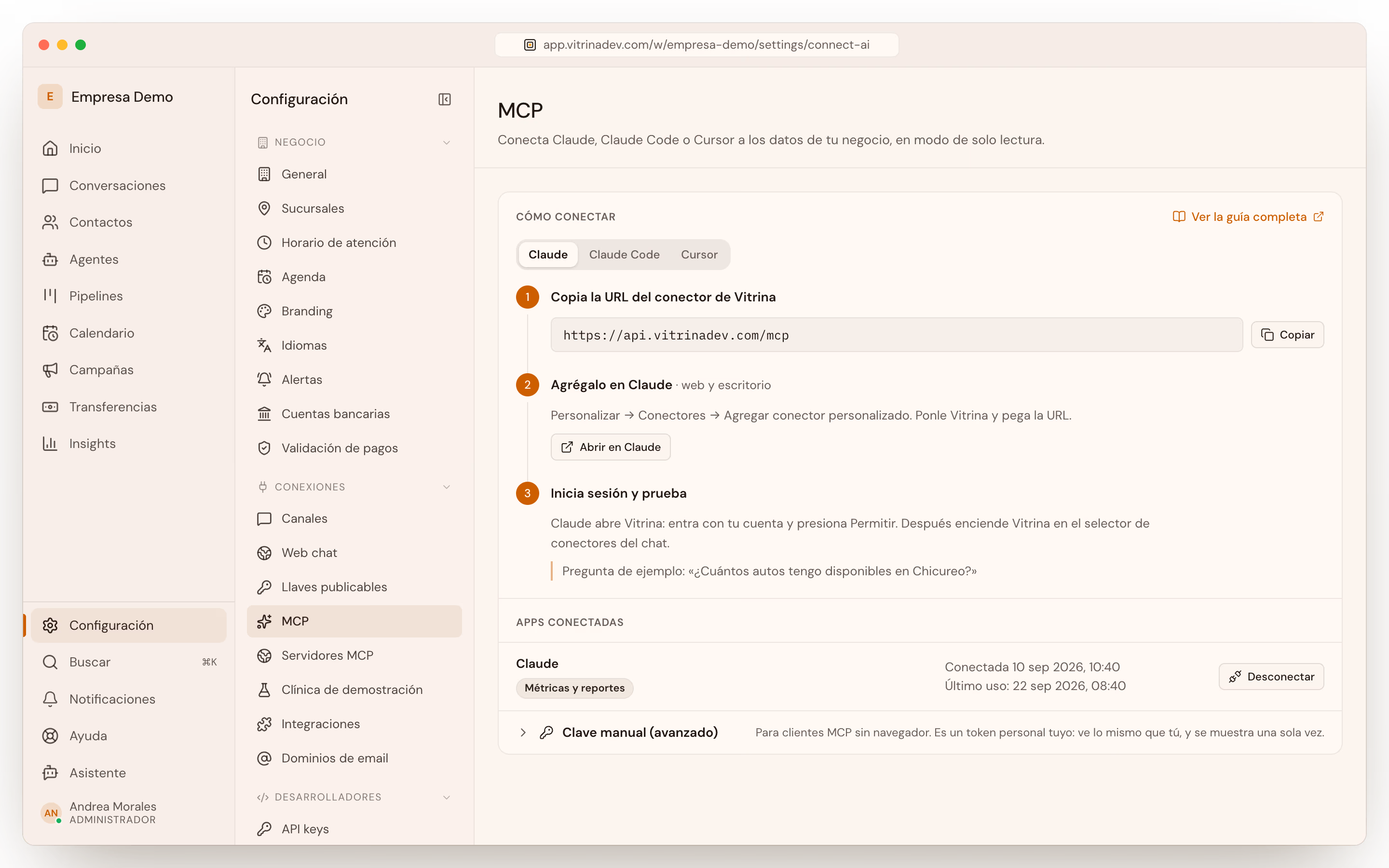Open API keys under Desarrolladores

pos(354,829)
